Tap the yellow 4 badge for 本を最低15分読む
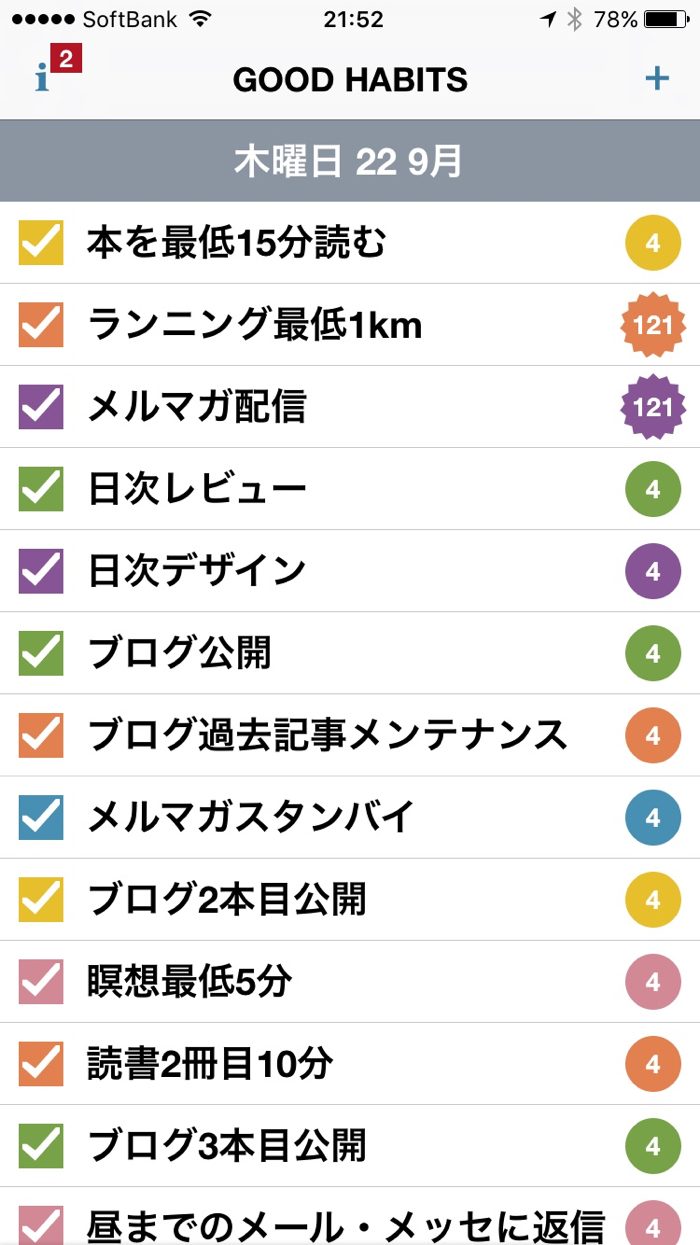 [653, 243]
